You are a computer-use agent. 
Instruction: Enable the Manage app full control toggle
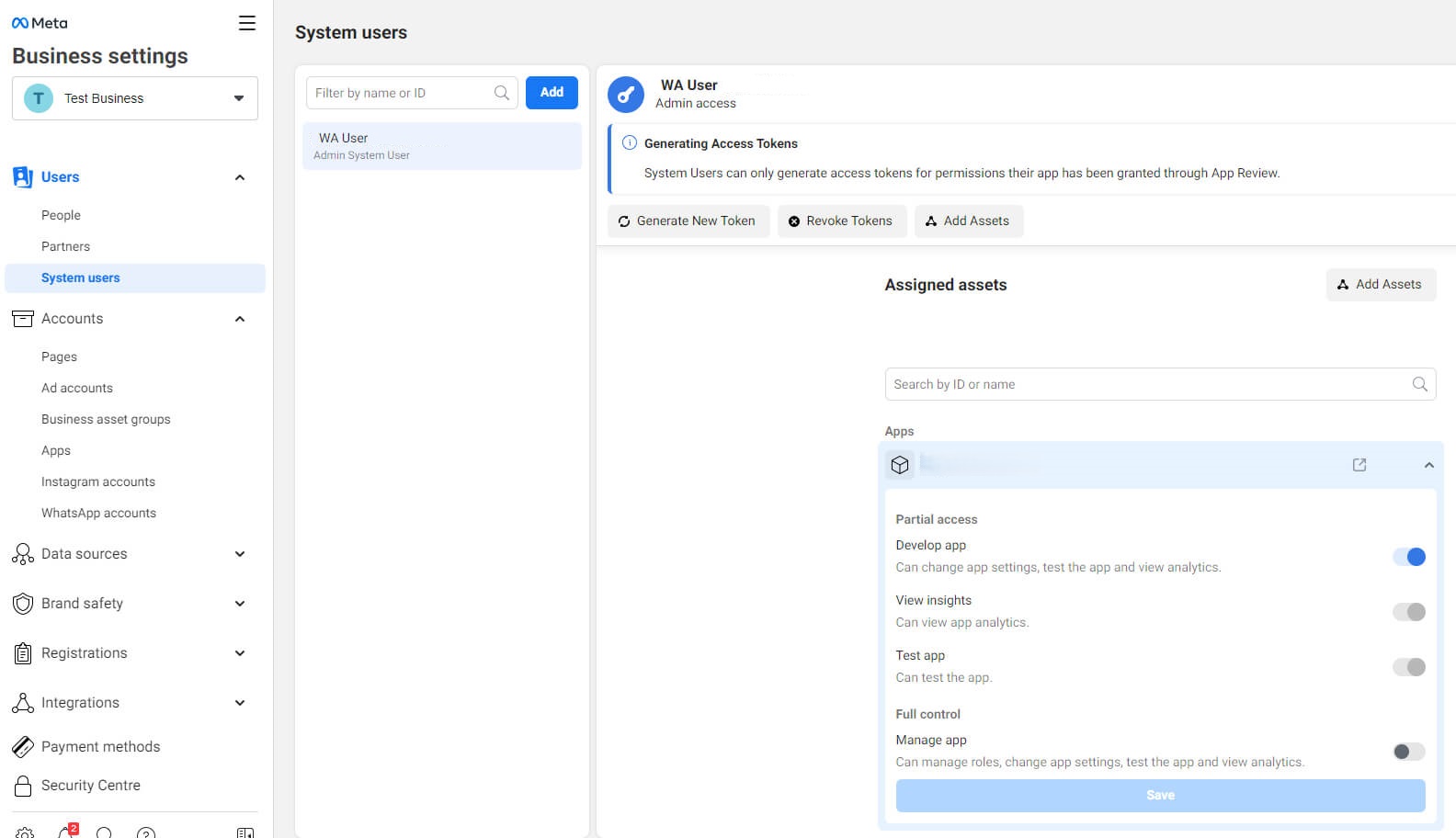[x=1408, y=752]
